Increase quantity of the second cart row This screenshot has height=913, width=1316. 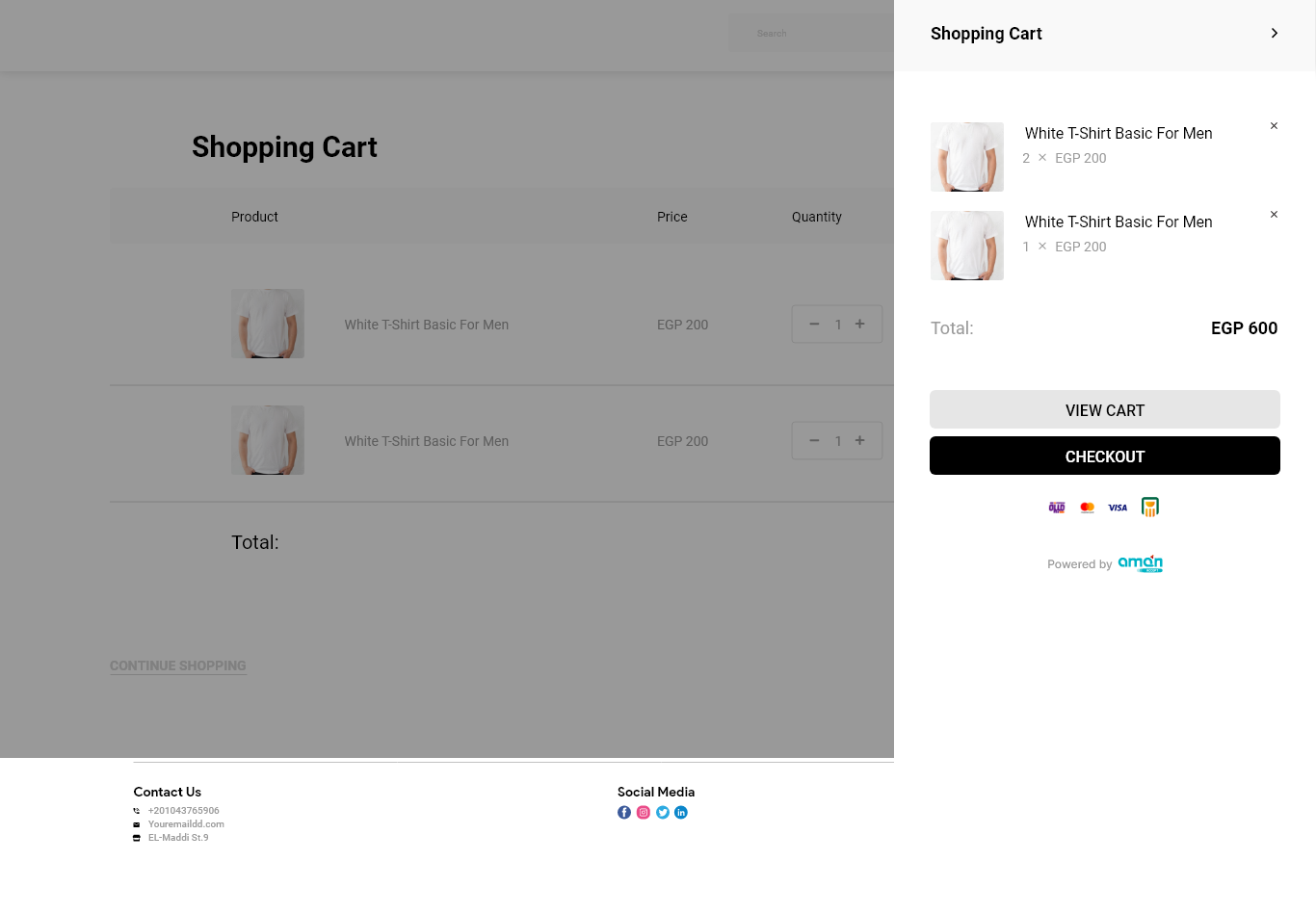pos(860,441)
